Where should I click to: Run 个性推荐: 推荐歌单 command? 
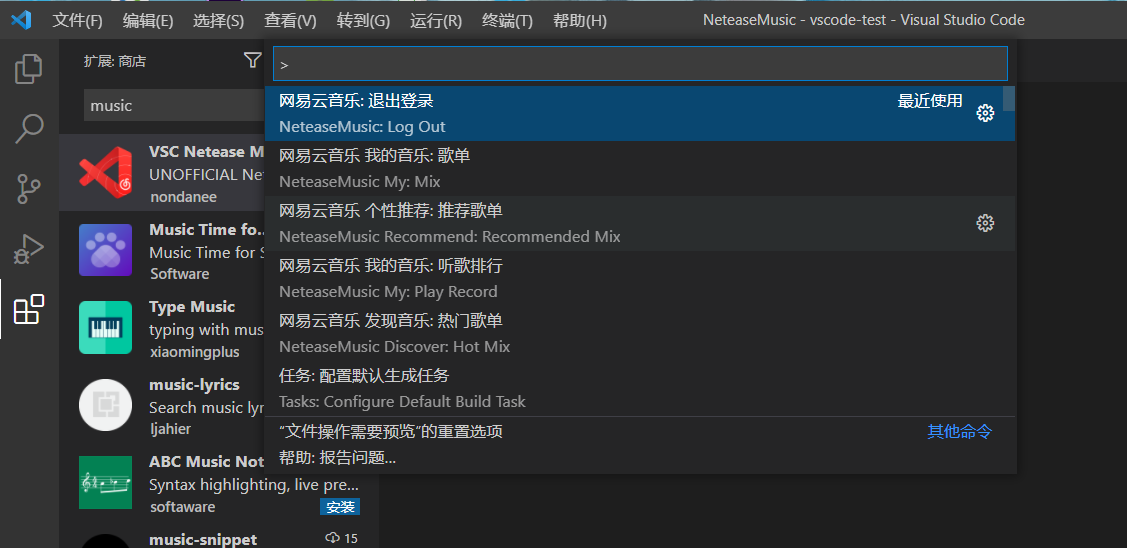tap(640, 224)
